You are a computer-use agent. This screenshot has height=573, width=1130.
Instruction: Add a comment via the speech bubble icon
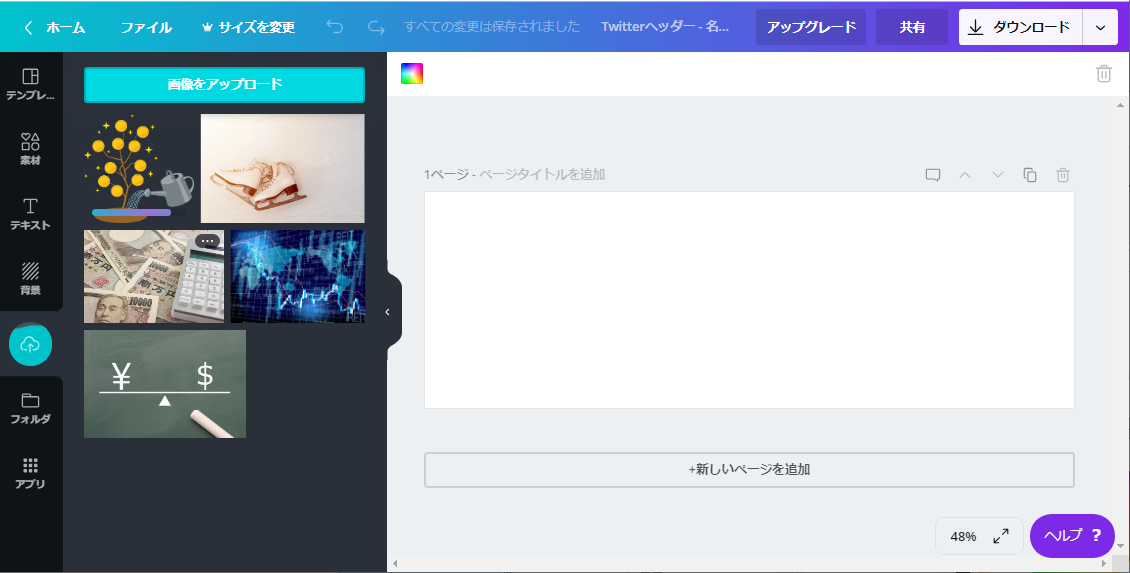[932, 175]
